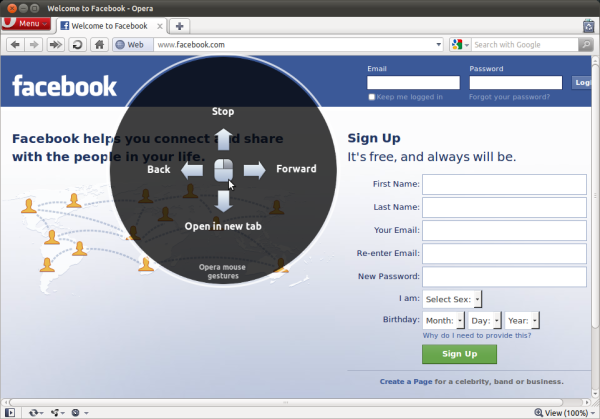Open the Opera Menu button
The image size is (600, 419).
click(x=25, y=24)
